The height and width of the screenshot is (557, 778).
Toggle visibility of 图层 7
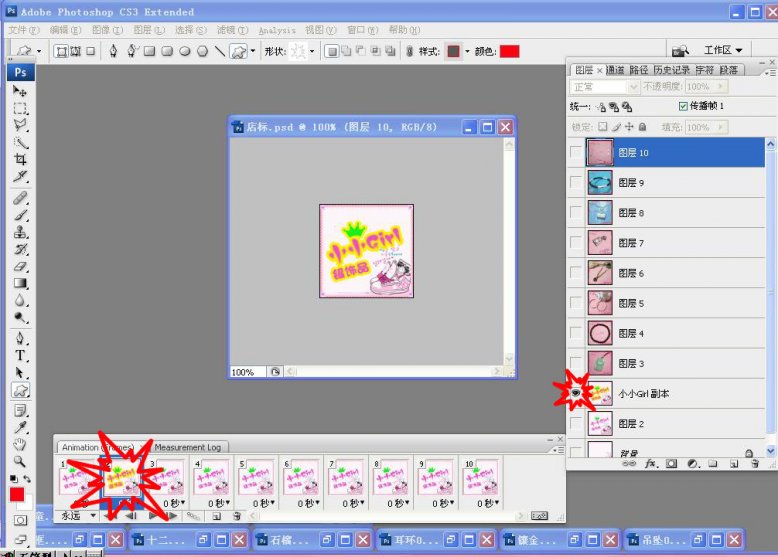tap(576, 243)
